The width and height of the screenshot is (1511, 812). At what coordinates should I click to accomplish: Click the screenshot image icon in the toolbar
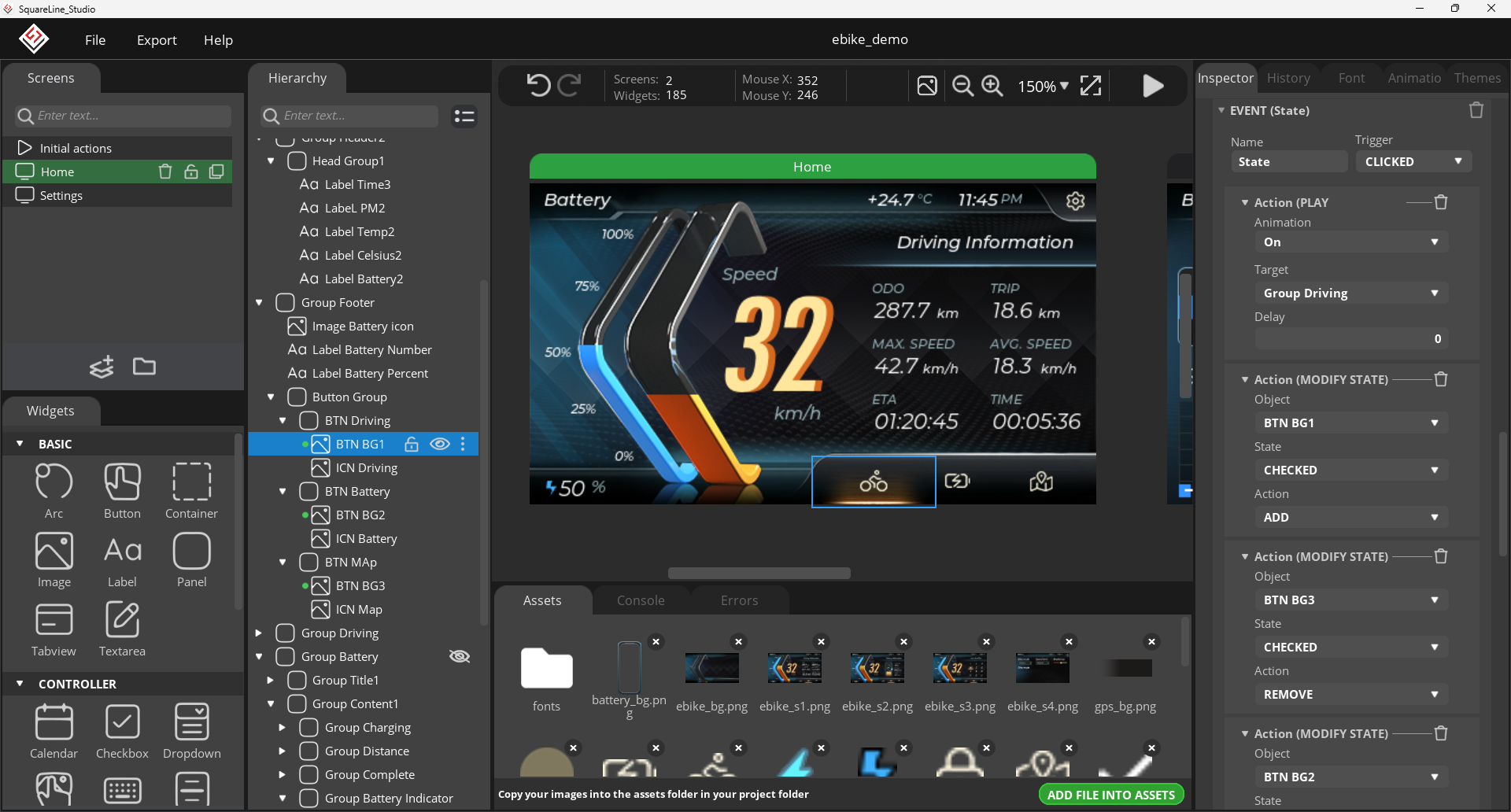927,86
